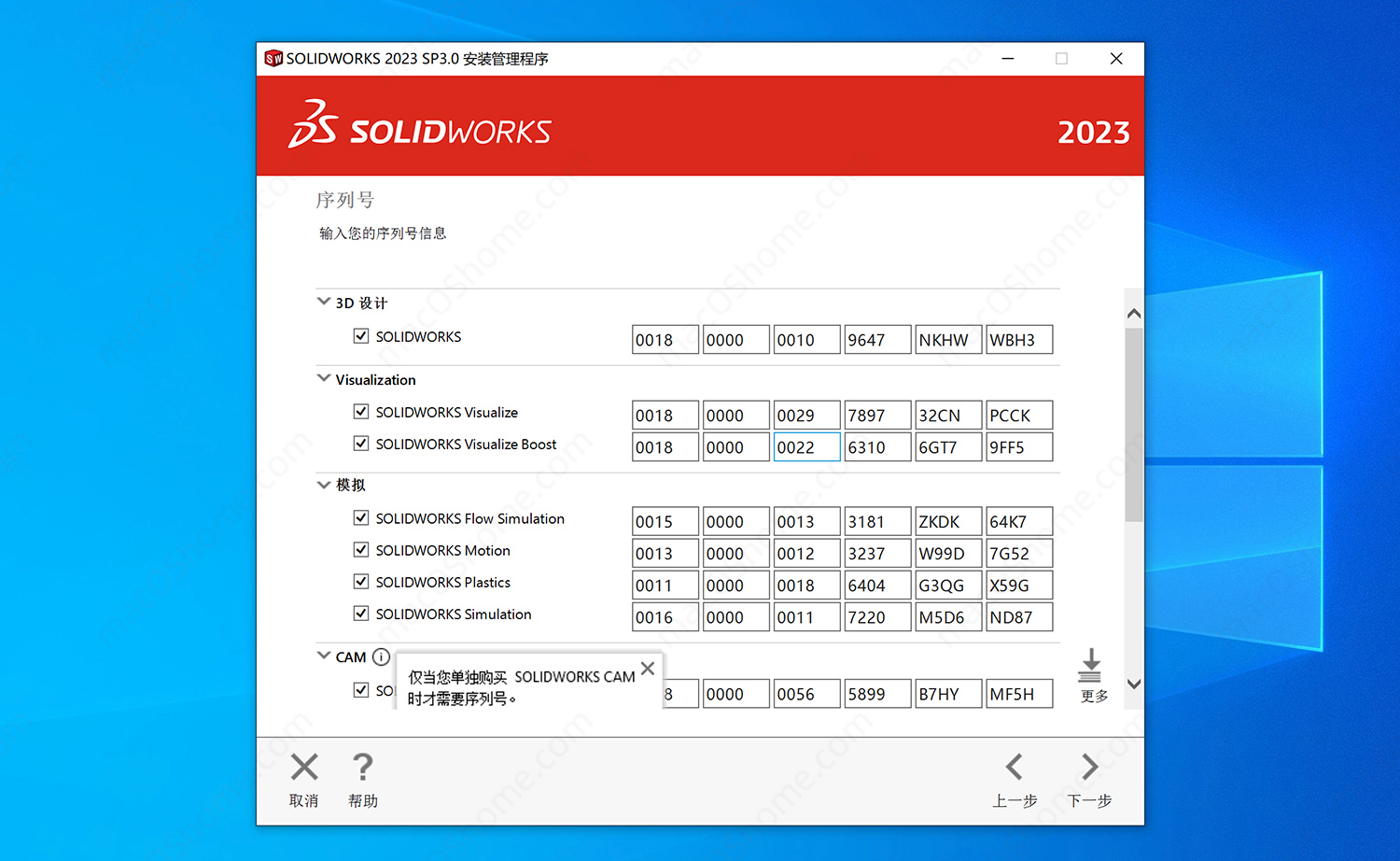Click SOLIDWORKS serial field WBH3

tap(1019, 340)
